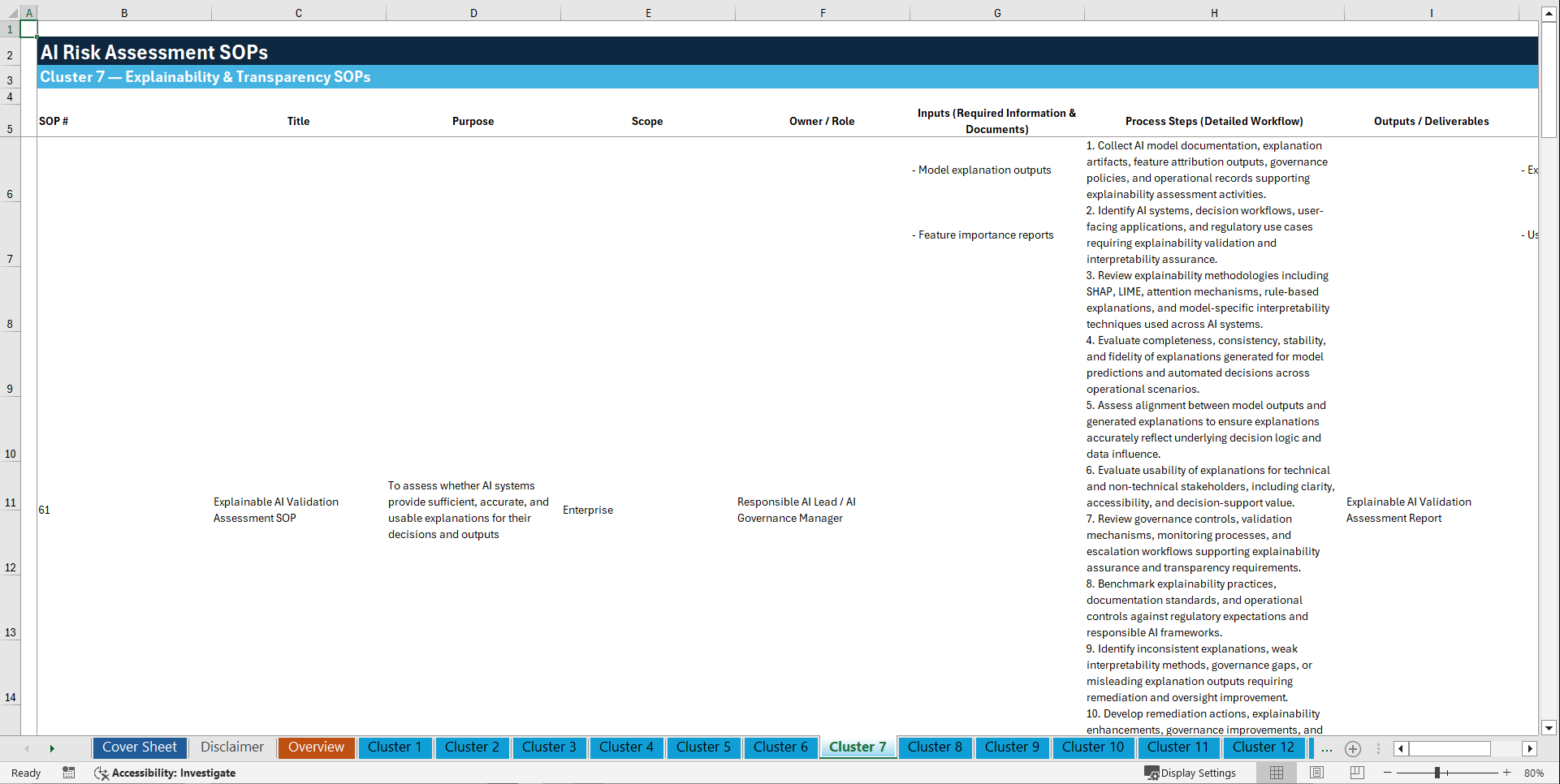Select the 'AI Risk Assessment SOPs' title cell

click(788, 51)
